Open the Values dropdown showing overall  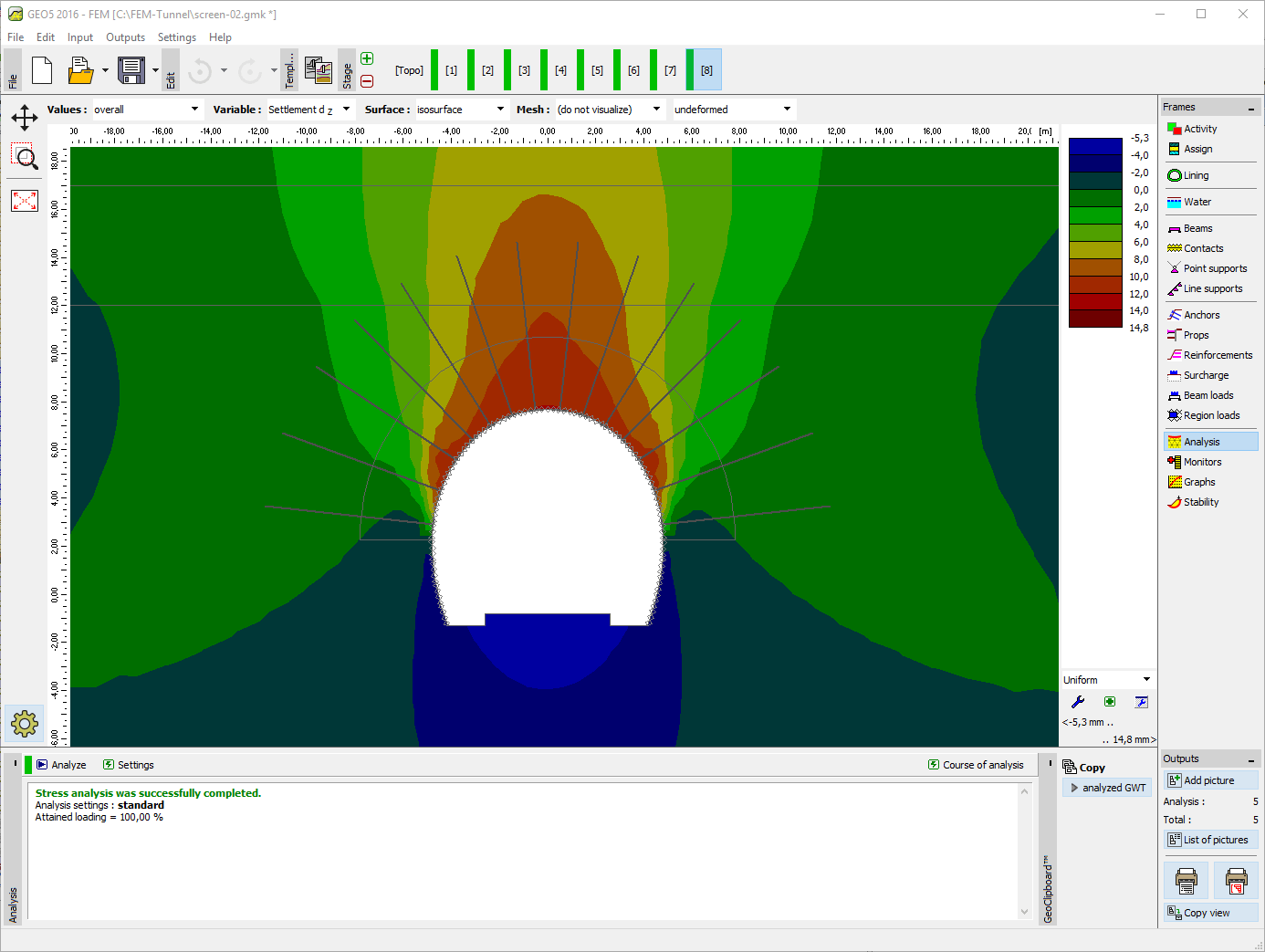146,110
